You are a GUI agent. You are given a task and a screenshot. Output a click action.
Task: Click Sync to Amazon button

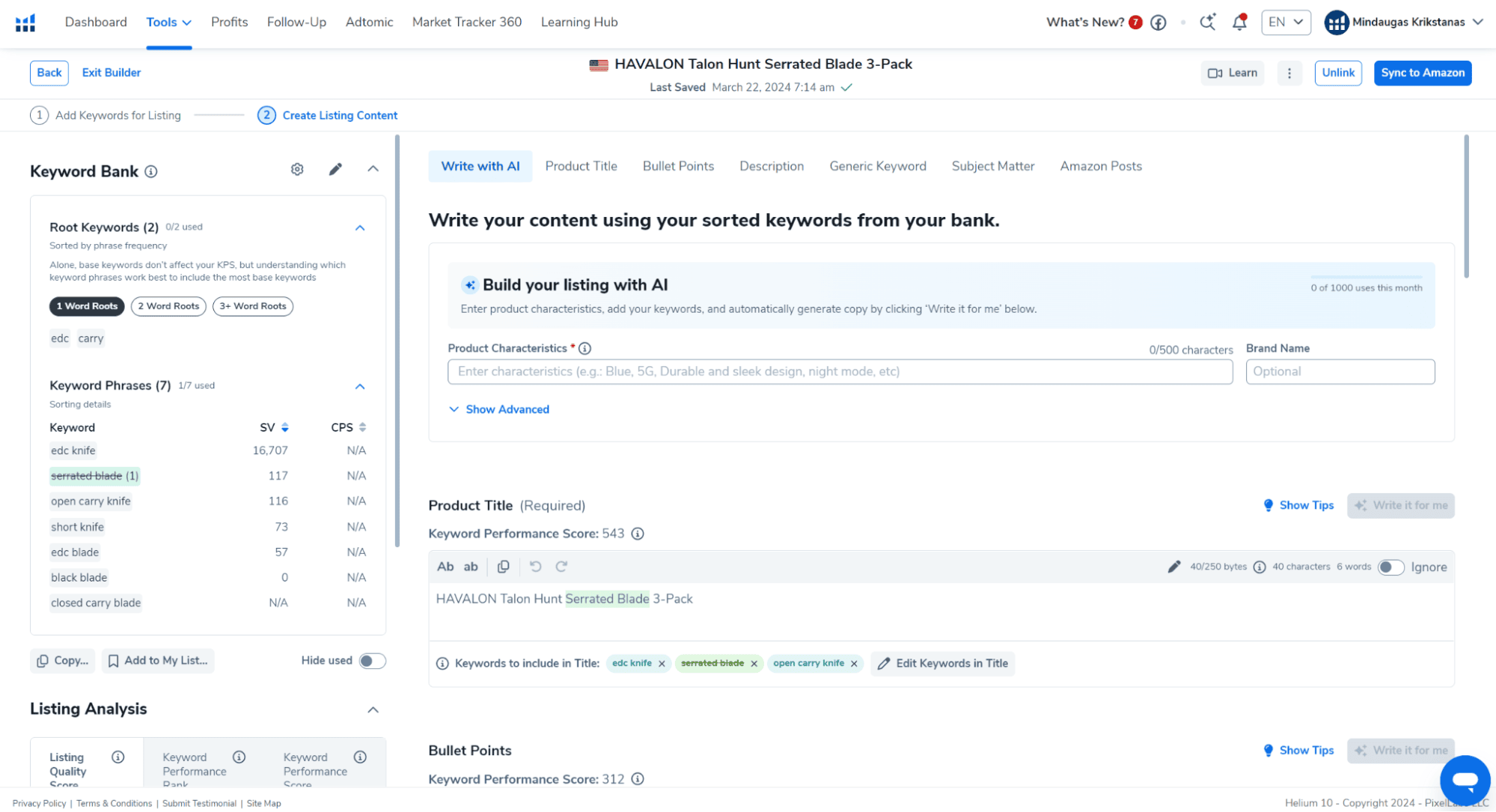[x=1423, y=73]
